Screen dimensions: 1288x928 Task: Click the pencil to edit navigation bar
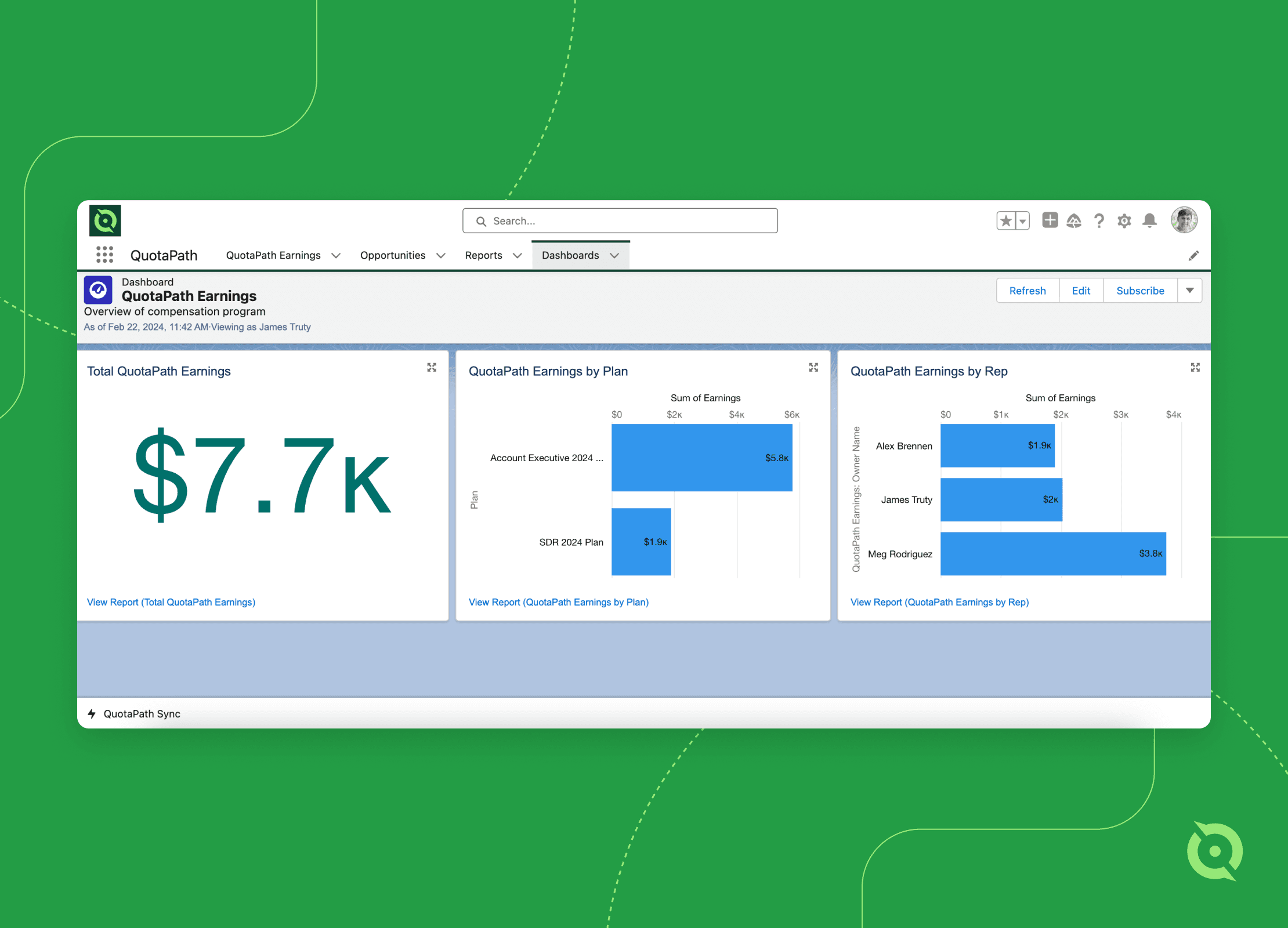[1193, 256]
